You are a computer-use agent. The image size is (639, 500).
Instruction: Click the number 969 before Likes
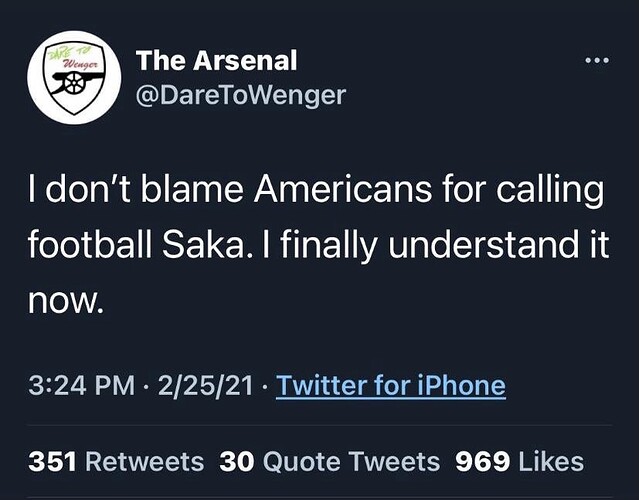483,462
